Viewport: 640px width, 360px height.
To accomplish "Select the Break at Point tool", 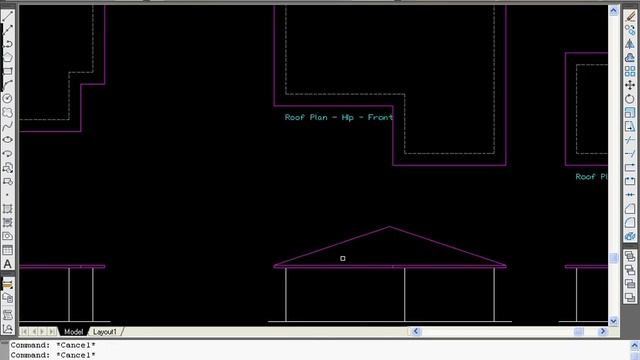I will (630, 168).
